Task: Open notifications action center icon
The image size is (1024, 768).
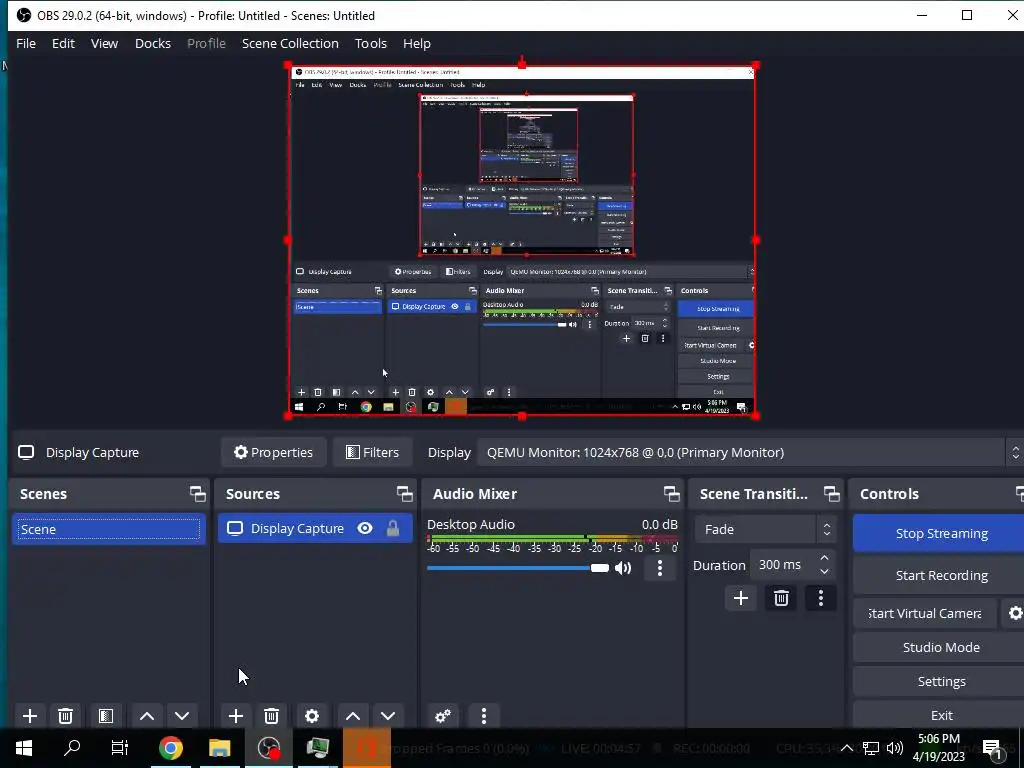Action: coord(993,748)
